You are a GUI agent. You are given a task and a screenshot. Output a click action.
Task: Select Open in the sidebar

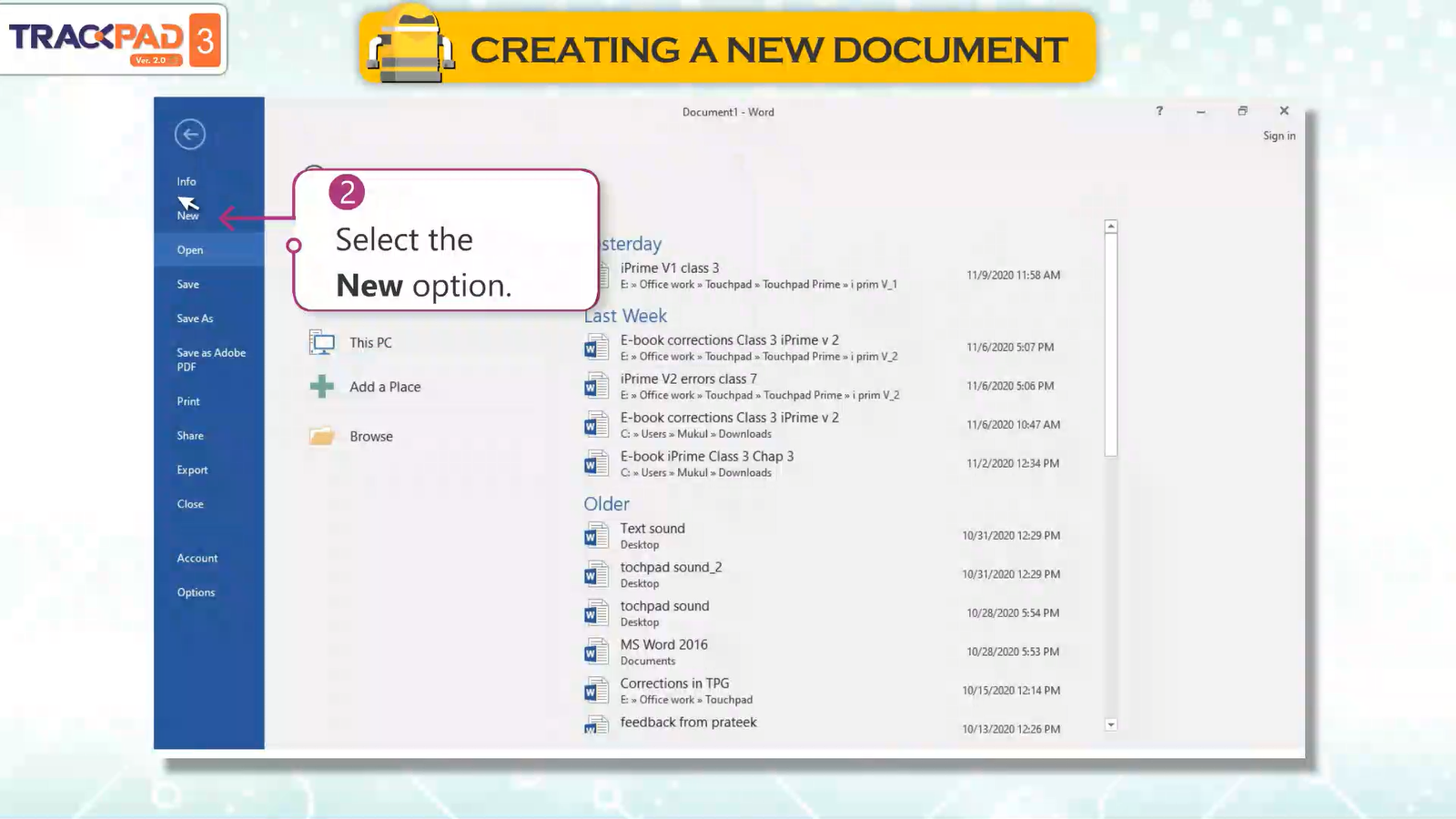click(190, 250)
